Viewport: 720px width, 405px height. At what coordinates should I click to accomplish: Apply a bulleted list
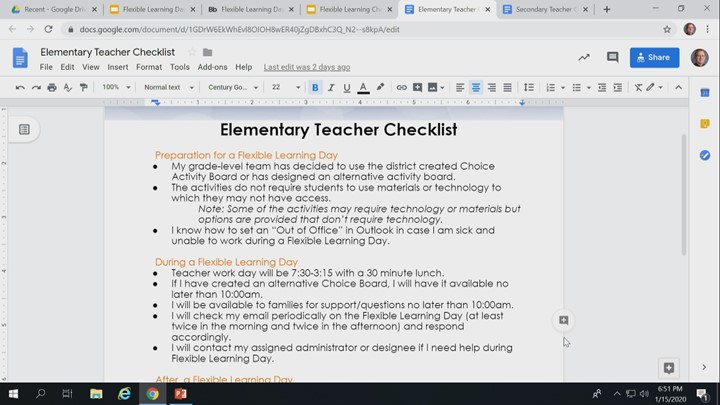tap(576, 87)
